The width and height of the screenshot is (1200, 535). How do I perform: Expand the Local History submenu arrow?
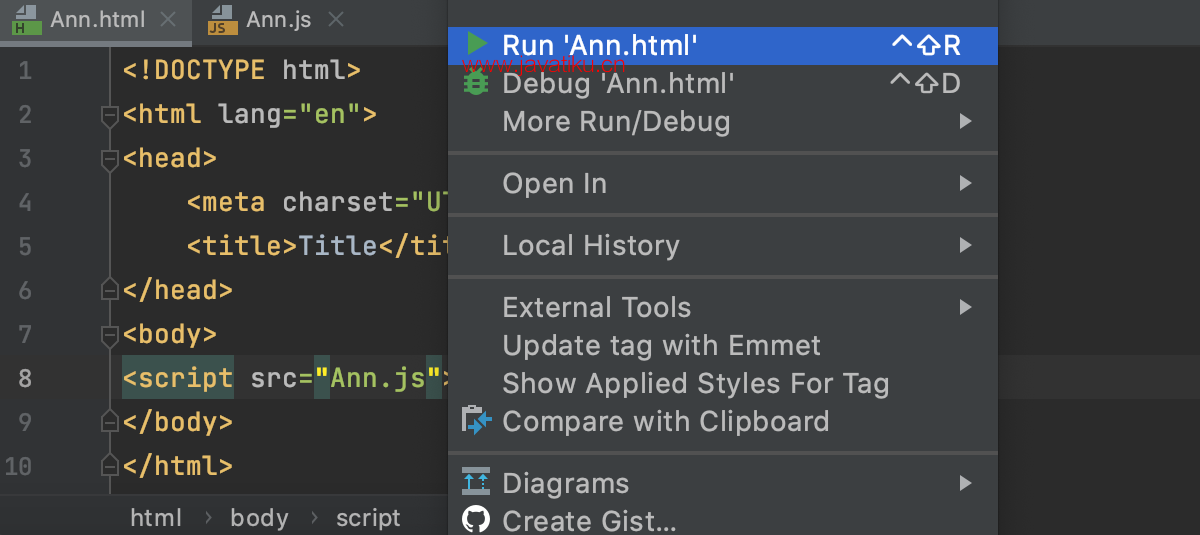pyautogui.click(x=965, y=246)
